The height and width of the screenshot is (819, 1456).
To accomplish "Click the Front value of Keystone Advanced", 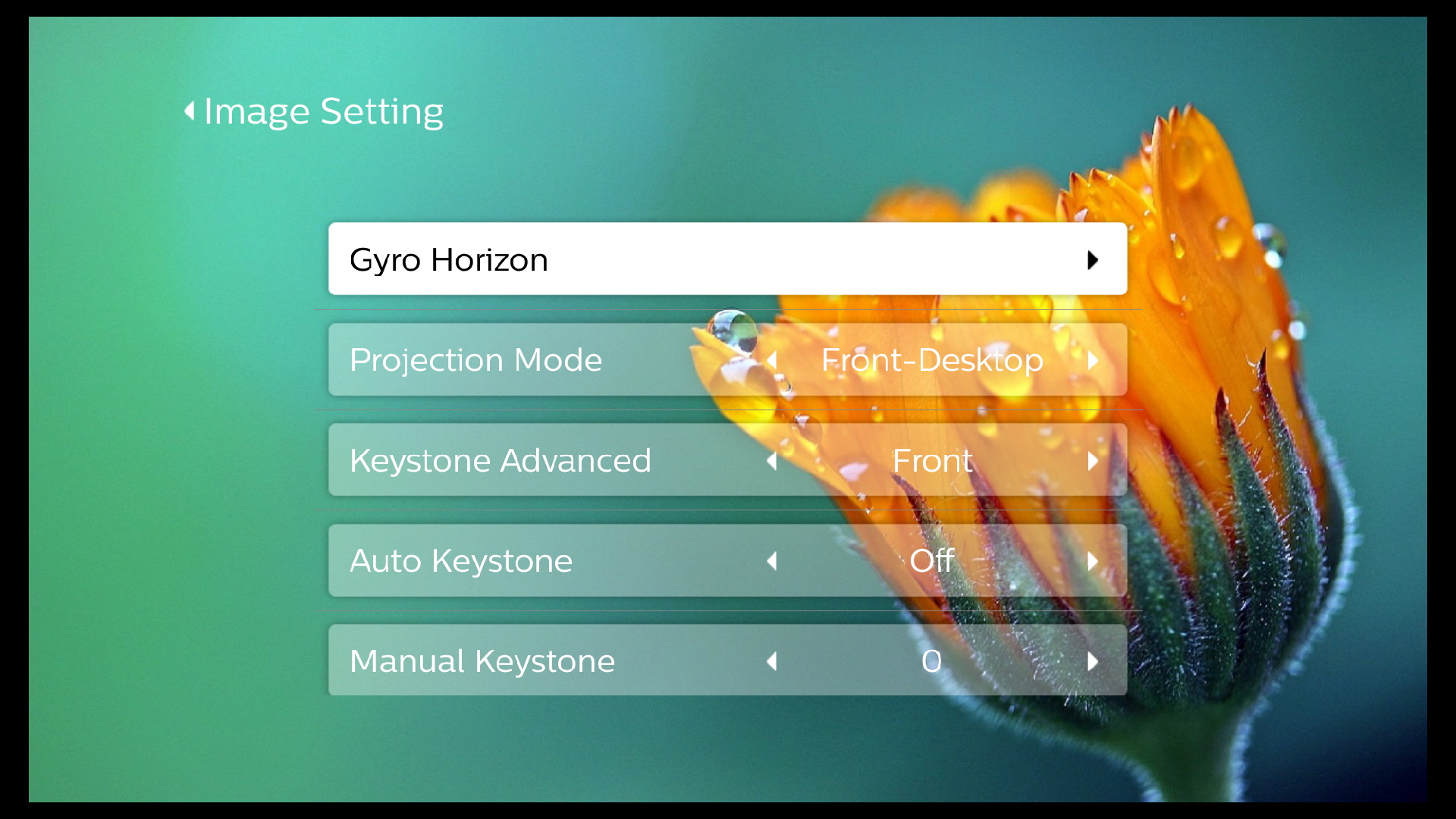I will pyautogui.click(x=932, y=460).
